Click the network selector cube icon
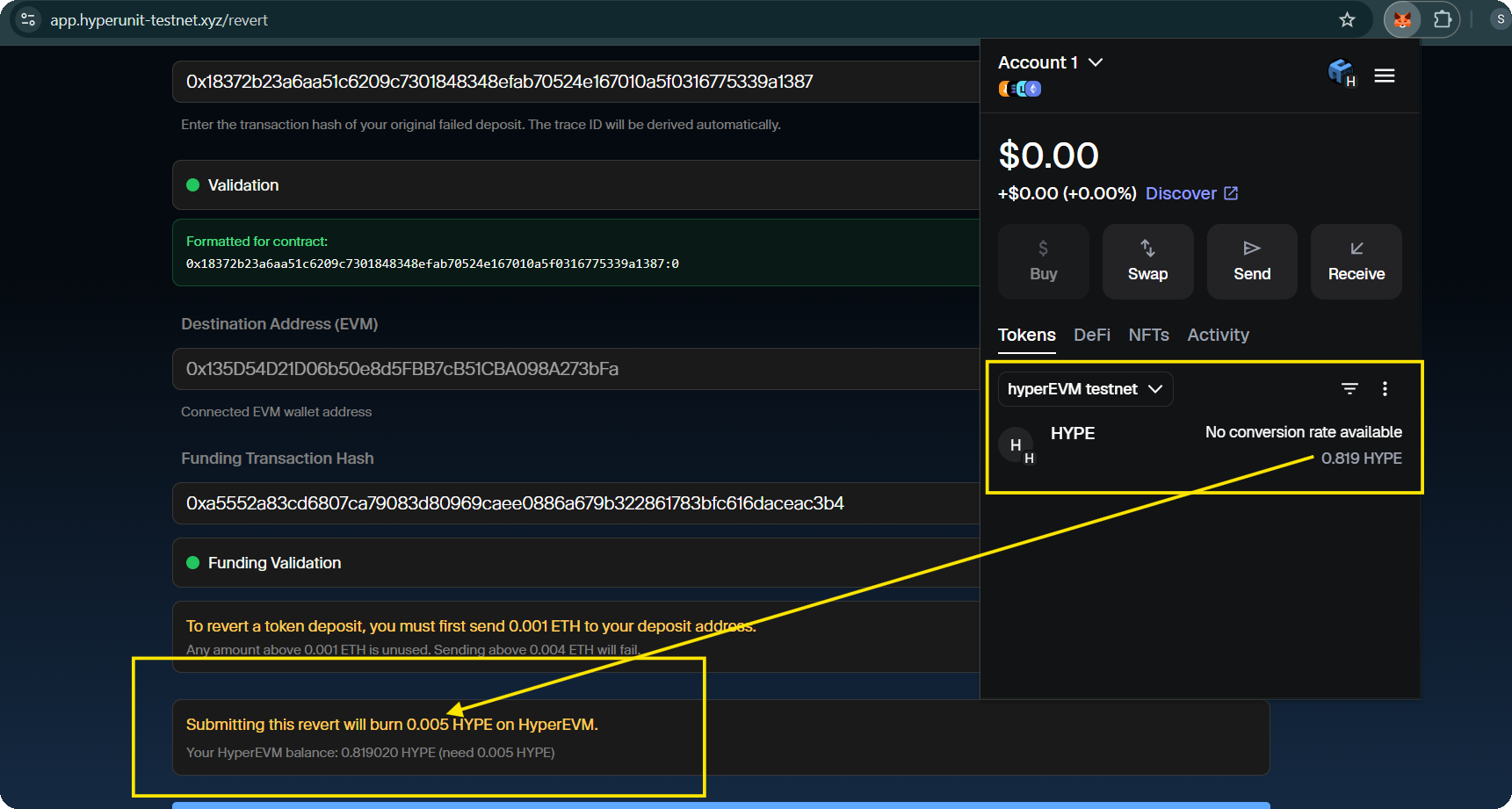Image resolution: width=1512 pixels, height=809 pixels. coord(1341,72)
